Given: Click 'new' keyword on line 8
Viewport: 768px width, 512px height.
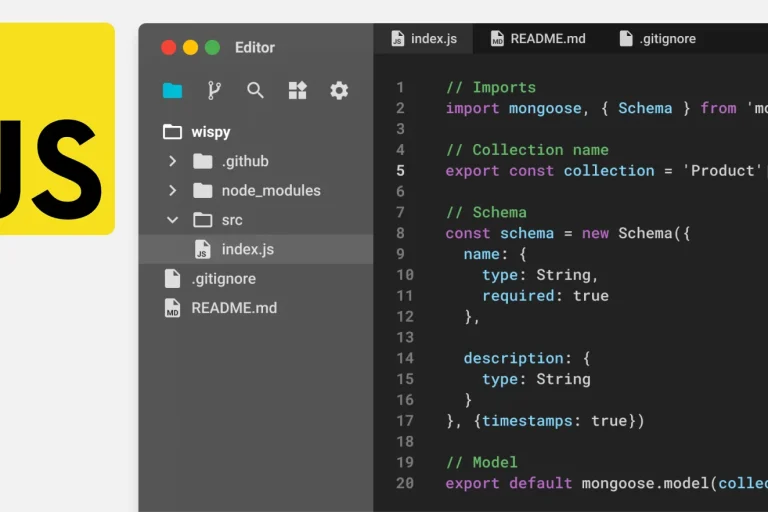Looking at the screenshot, I should pyautogui.click(x=595, y=233).
